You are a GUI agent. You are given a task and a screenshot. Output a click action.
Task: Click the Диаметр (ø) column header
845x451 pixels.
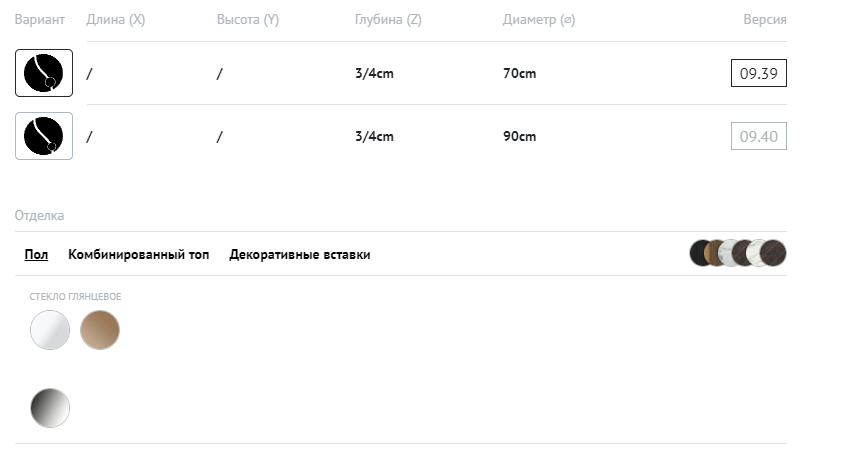pyautogui.click(x=538, y=19)
